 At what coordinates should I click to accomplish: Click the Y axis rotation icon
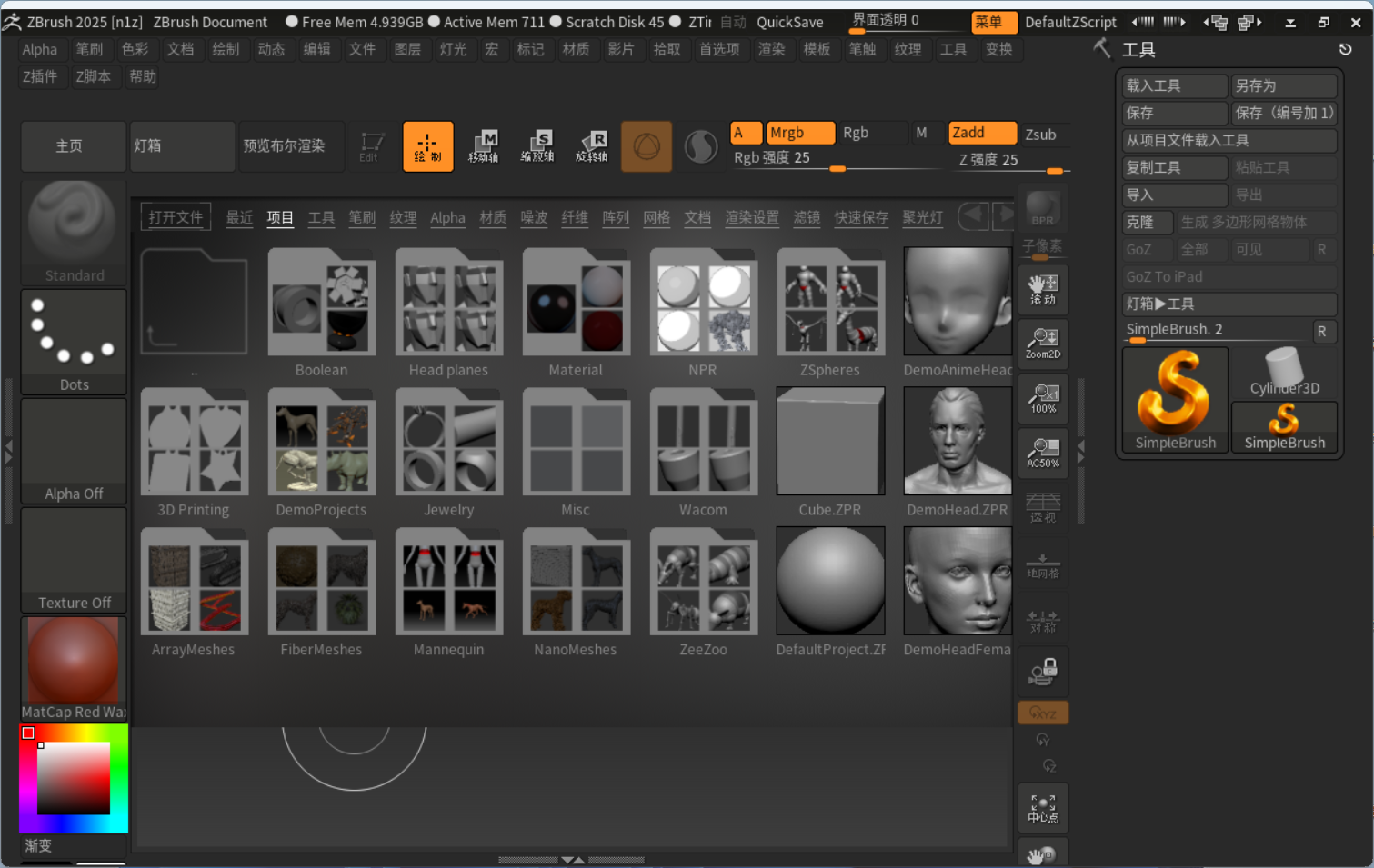pyautogui.click(x=1043, y=740)
